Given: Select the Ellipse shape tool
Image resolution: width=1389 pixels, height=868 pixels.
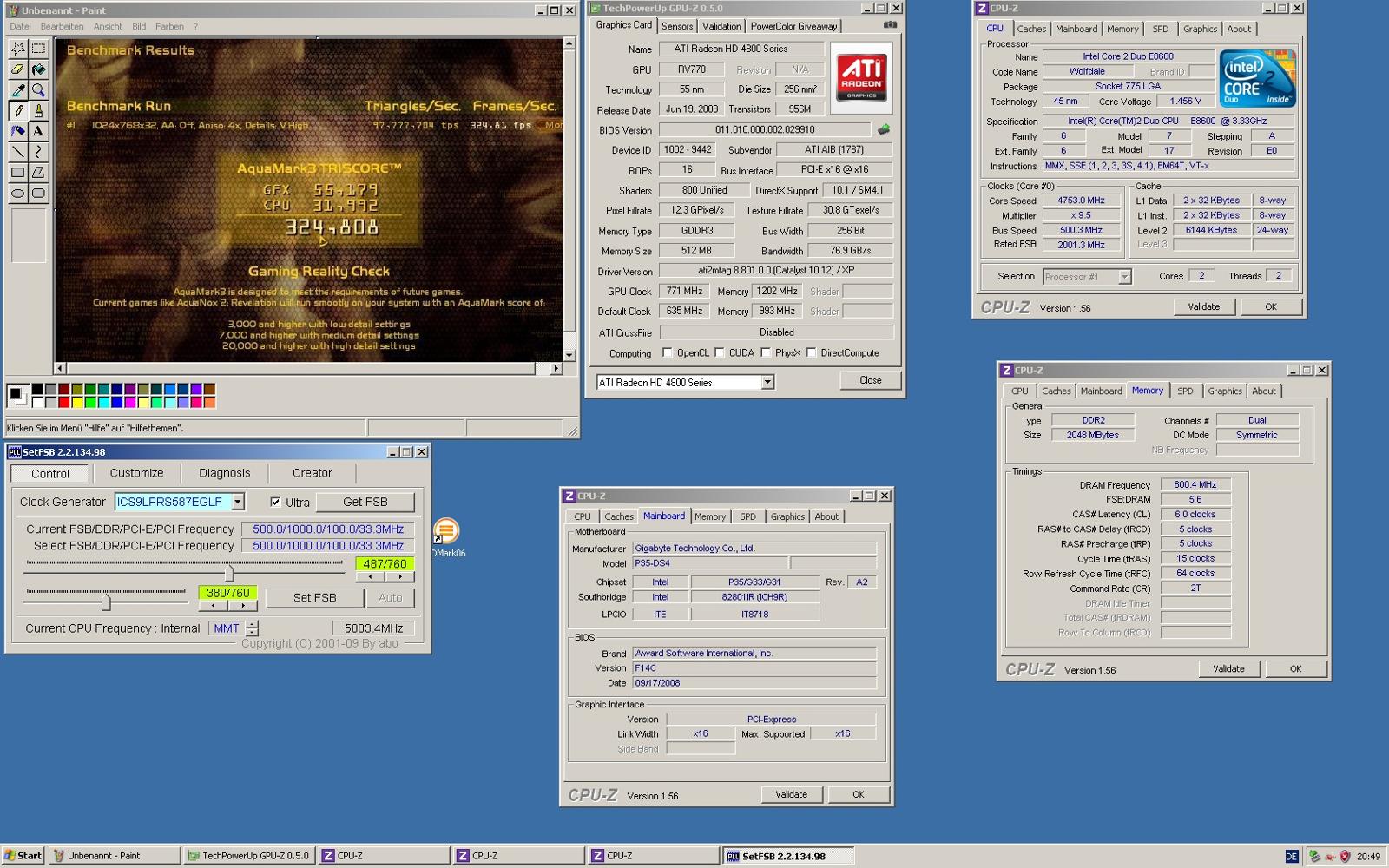Looking at the screenshot, I should coord(17,194).
